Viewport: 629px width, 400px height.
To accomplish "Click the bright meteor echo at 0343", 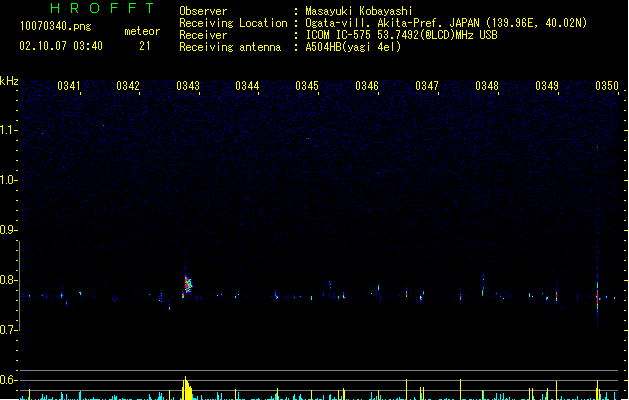I will pos(188,284).
